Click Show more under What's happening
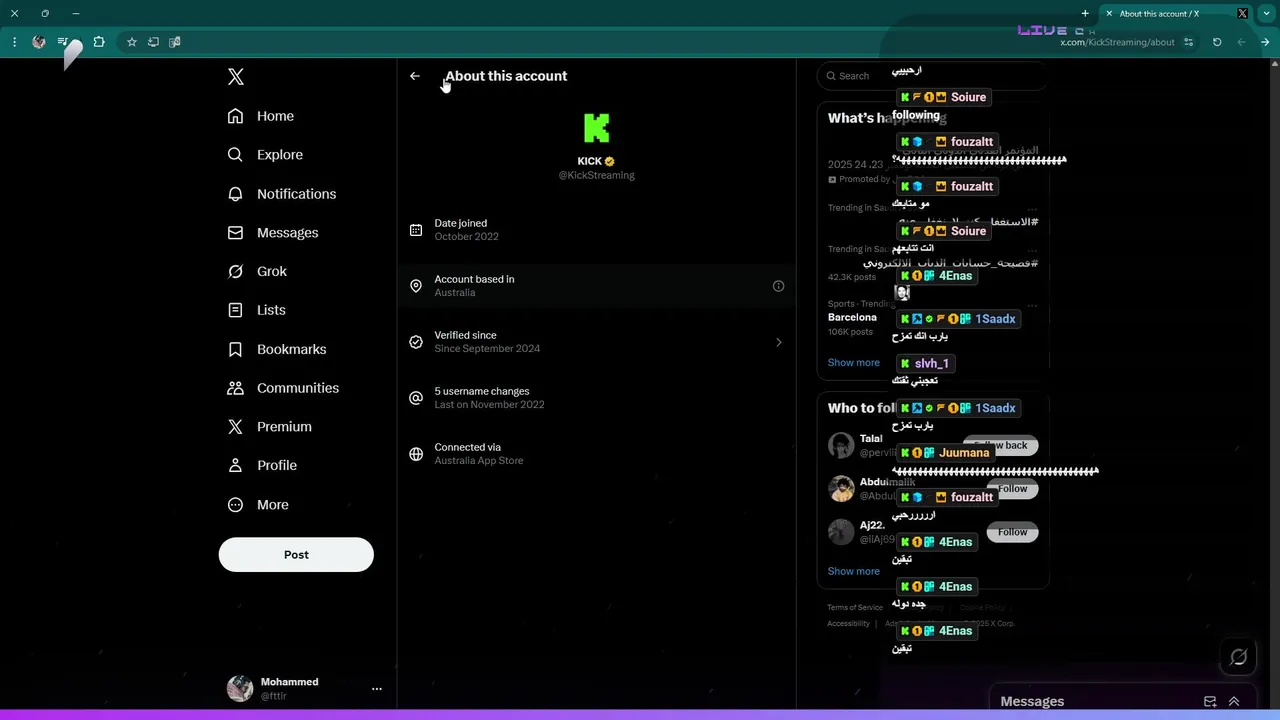The height and width of the screenshot is (720, 1280). click(853, 363)
